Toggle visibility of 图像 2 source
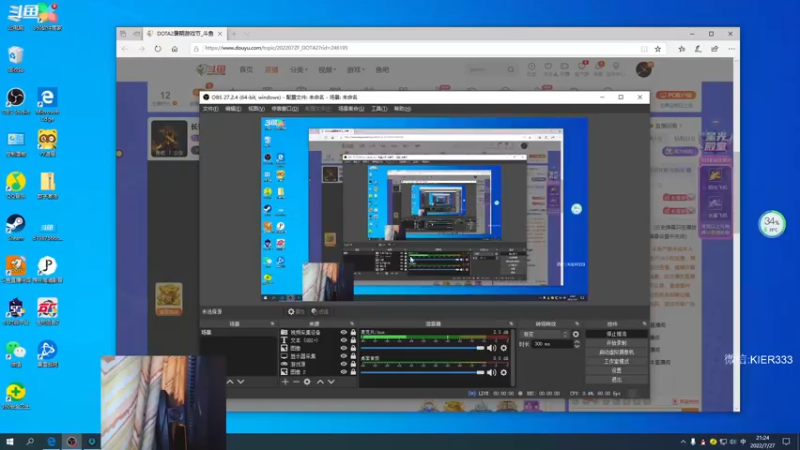 [x=343, y=372]
